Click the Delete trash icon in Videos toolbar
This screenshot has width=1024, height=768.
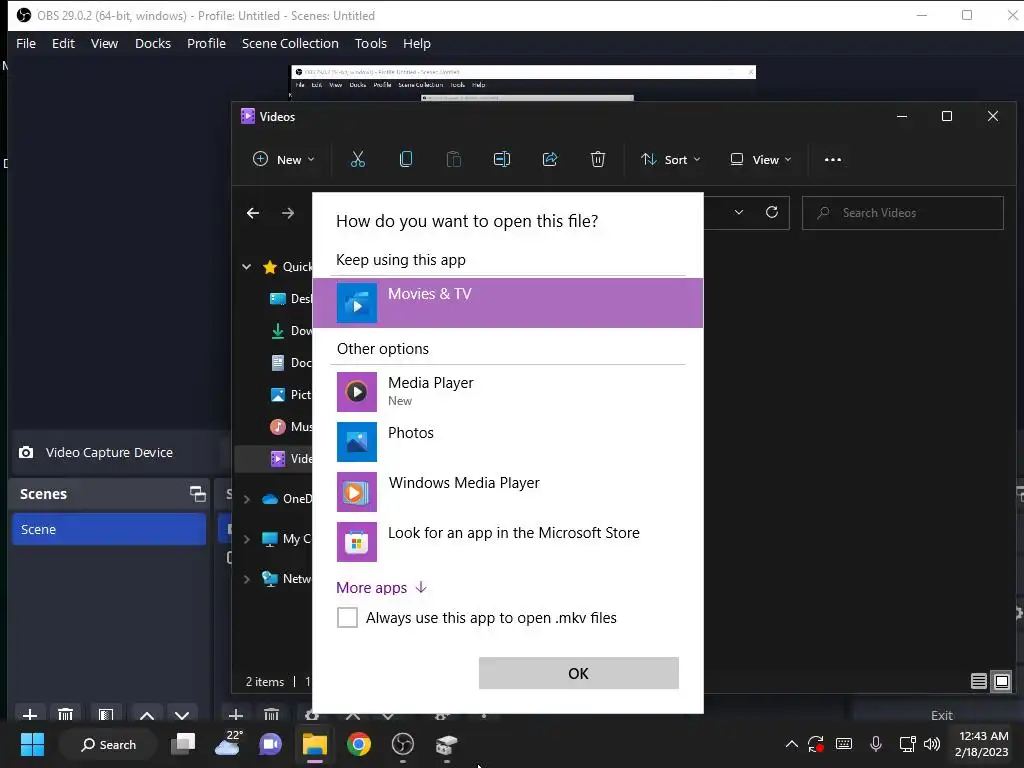[x=598, y=159]
